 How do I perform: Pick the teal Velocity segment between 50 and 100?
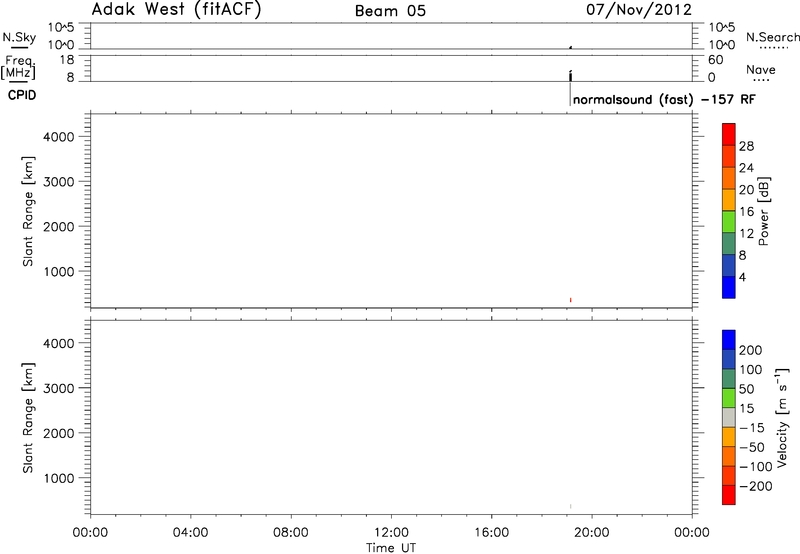729,379
